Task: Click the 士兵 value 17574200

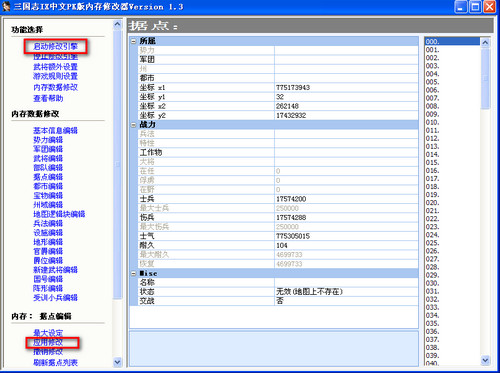Action: click(x=291, y=199)
